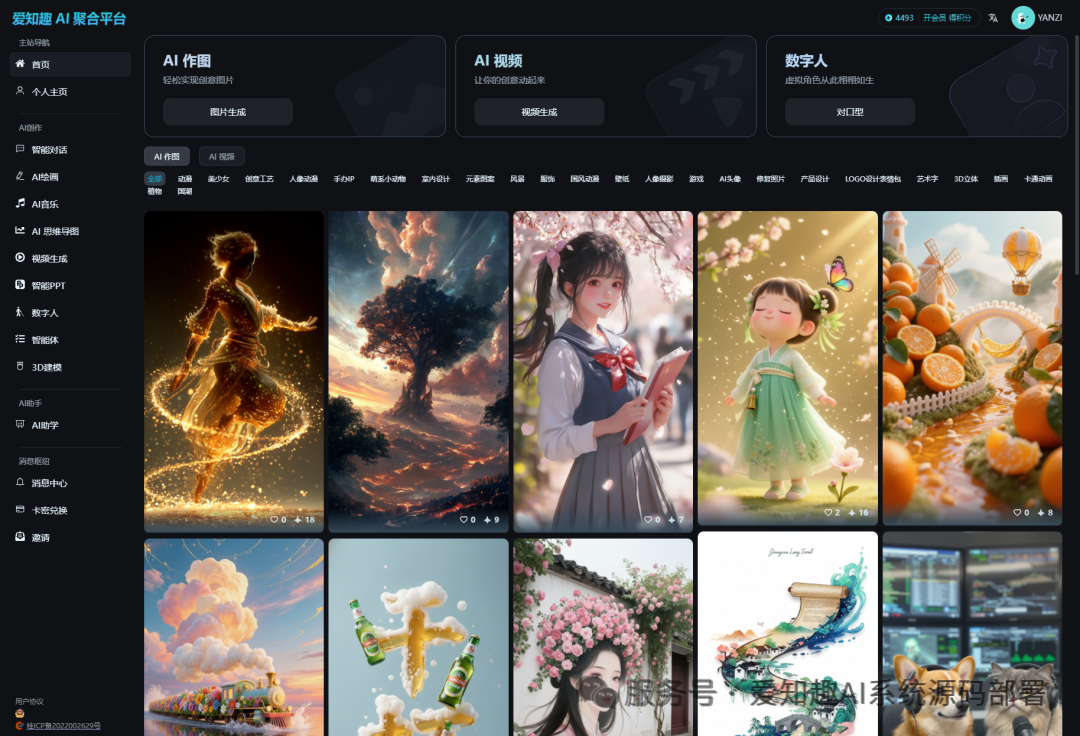Viewport: 1080px width, 736px height.
Task: Switch to the AI 视频 tab
Action: point(222,156)
